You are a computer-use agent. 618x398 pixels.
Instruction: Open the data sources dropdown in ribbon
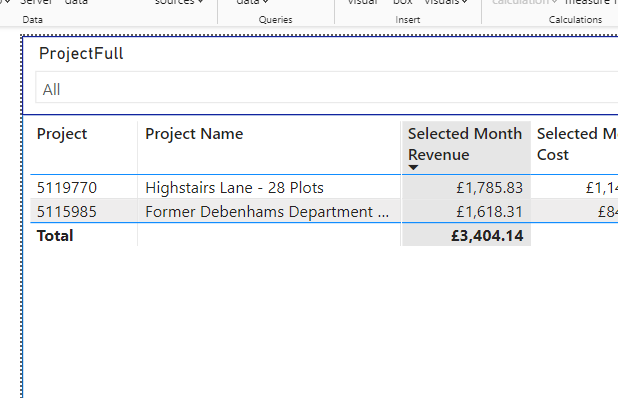(179, 2)
